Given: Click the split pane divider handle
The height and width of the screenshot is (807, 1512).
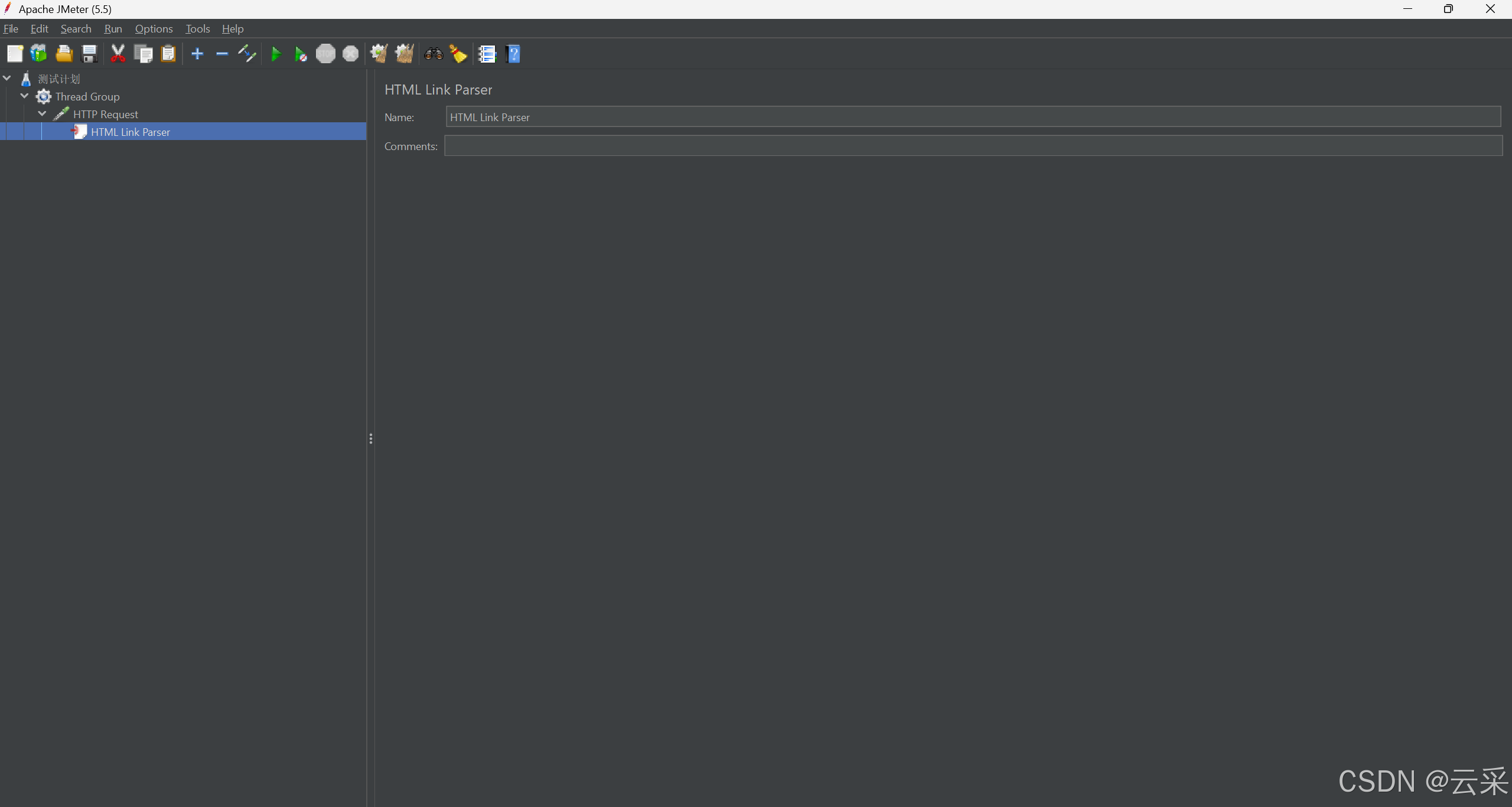Looking at the screenshot, I should click(371, 438).
